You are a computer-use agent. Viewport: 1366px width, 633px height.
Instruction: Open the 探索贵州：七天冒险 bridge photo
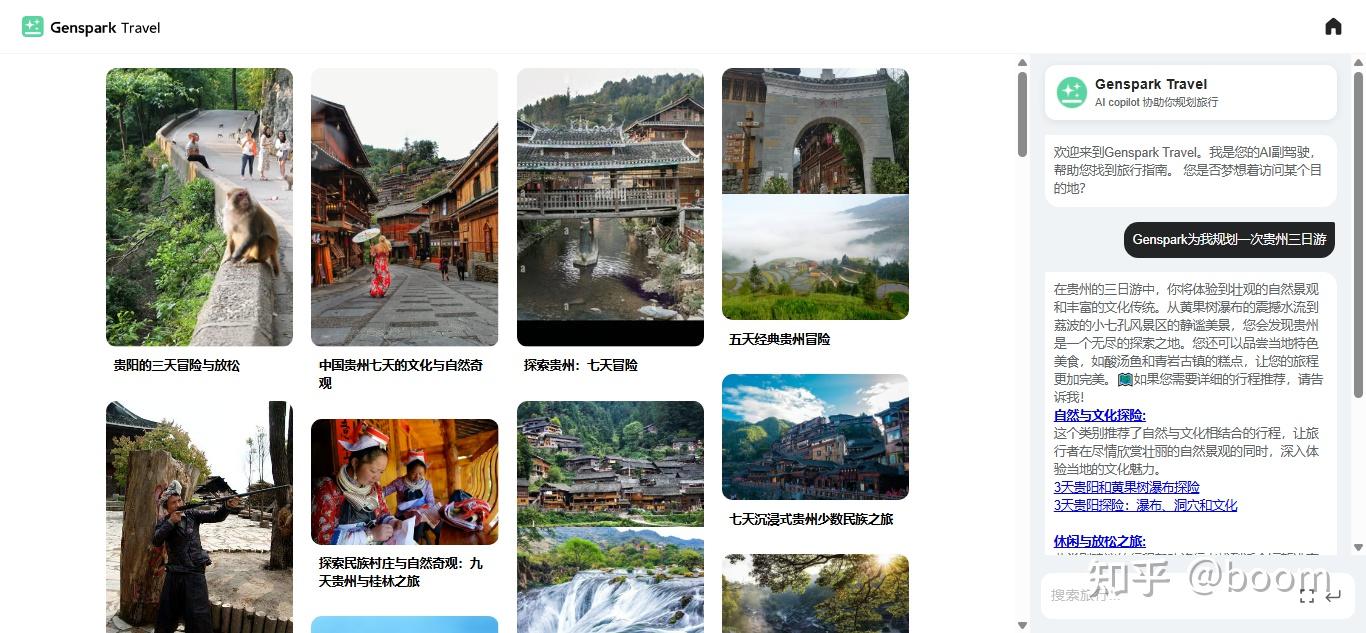610,207
